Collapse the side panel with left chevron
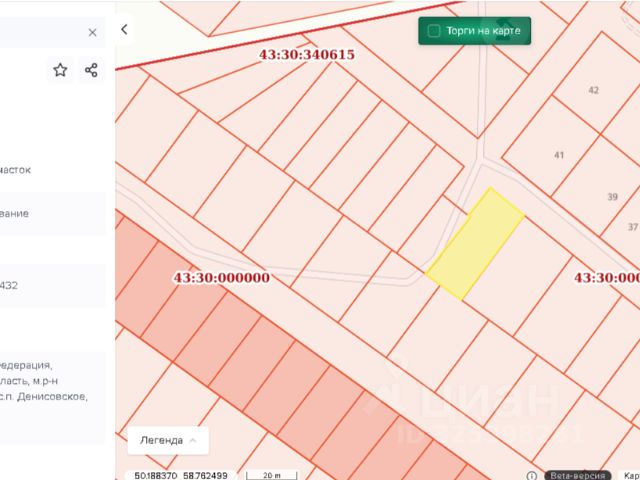This screenshot has height=480, width=640. [124, 29]
